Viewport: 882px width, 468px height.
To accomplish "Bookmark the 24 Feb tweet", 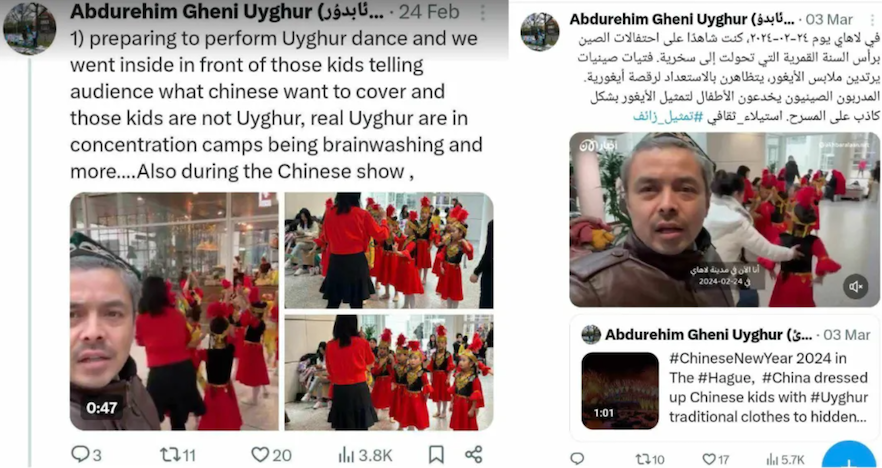I will (436, 454).
